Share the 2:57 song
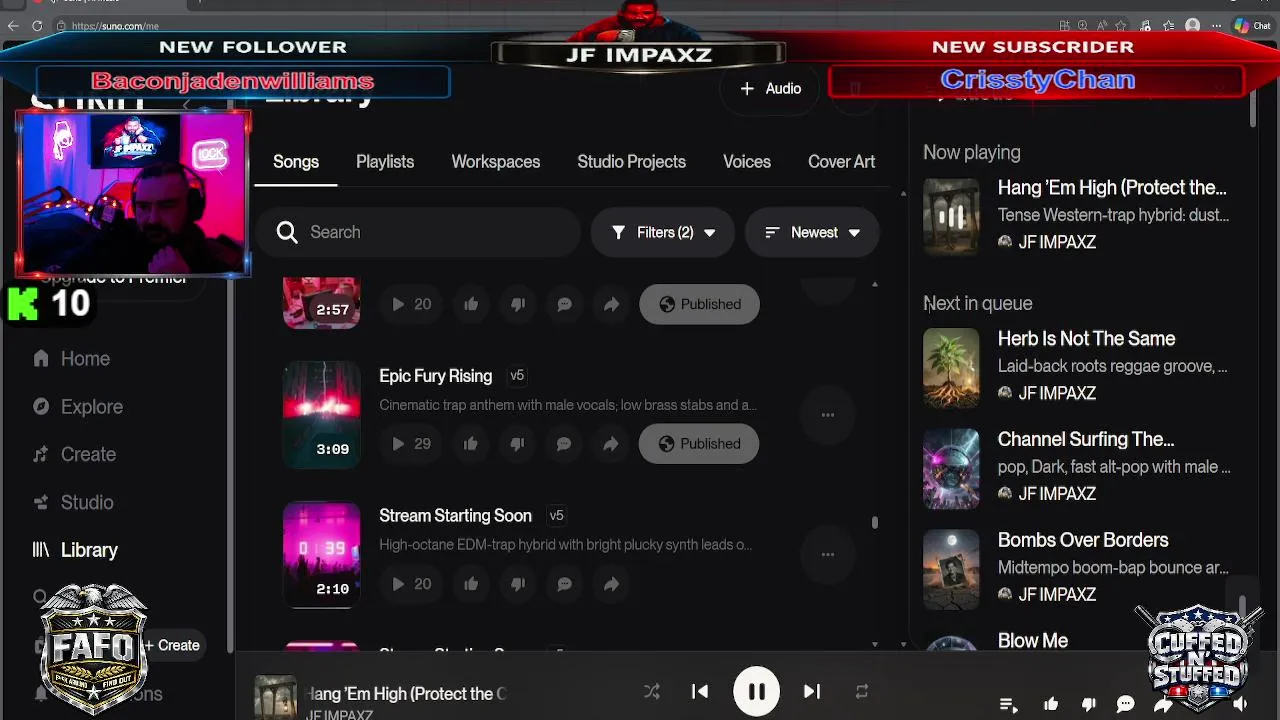The image size is (1280, 720). (611, 304)
